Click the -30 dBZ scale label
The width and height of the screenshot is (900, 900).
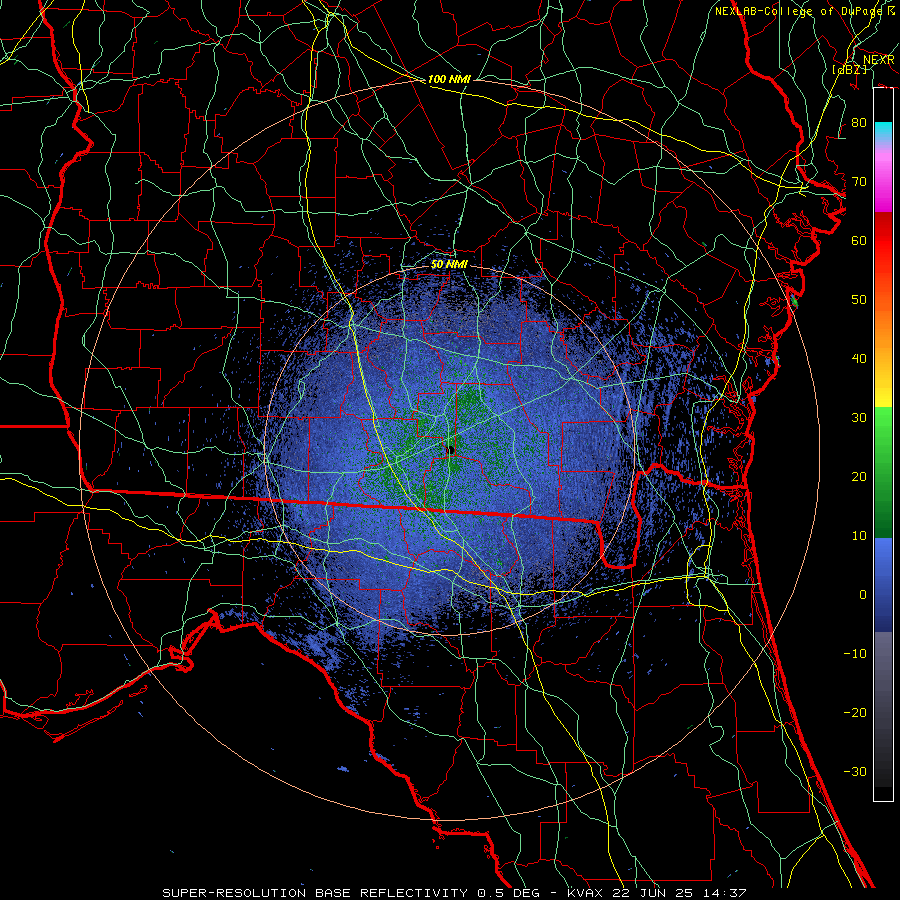855,771
